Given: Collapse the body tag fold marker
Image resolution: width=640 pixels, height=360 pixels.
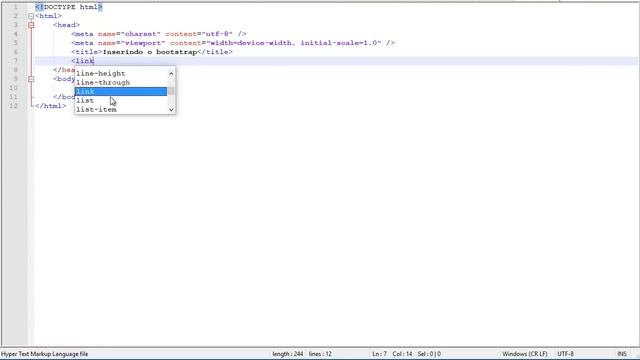Looking at the screenshot, I should coord(31,79).
